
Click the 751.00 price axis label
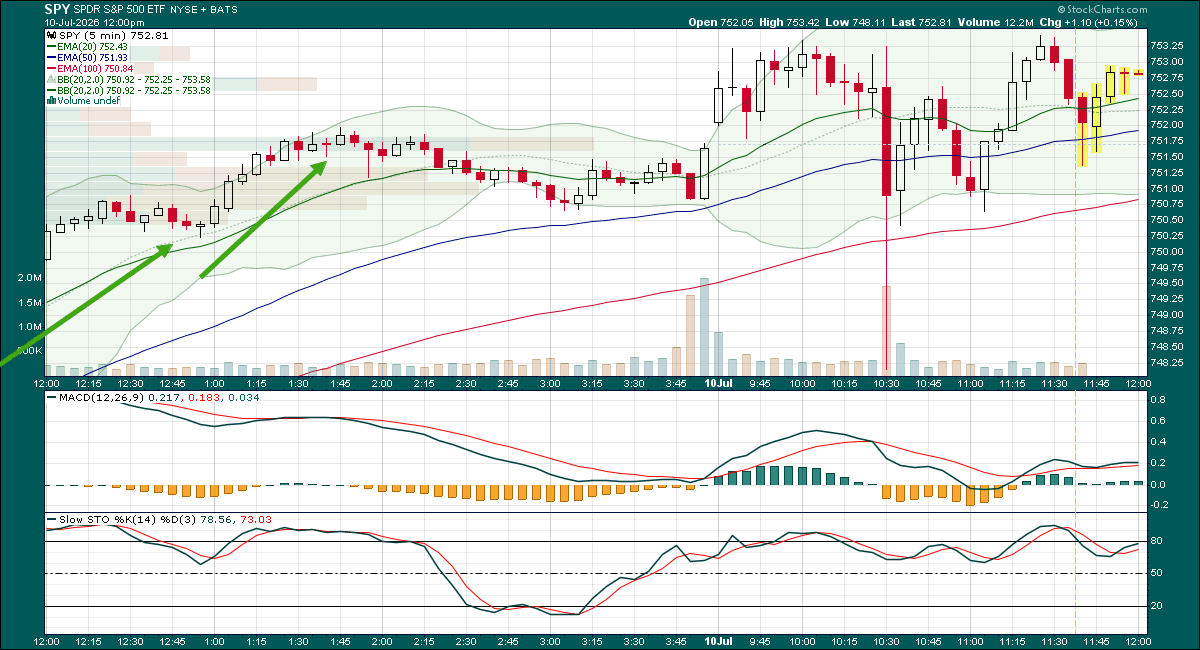pyautogui.click(x=1167, y=188)
